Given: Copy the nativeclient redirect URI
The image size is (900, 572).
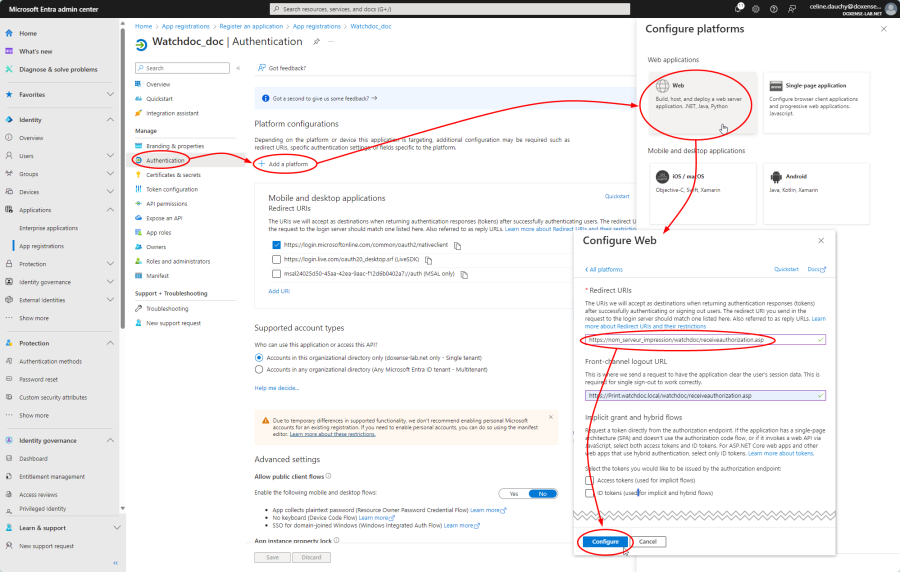Looking at the screenshot, I should [x=458, y=244].
